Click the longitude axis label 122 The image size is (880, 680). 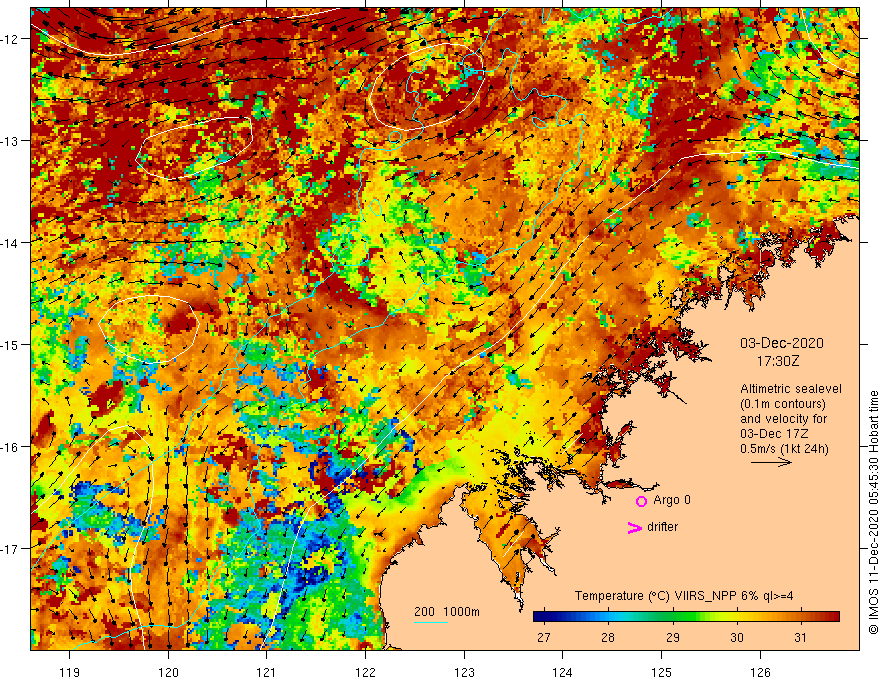point(365,672)
